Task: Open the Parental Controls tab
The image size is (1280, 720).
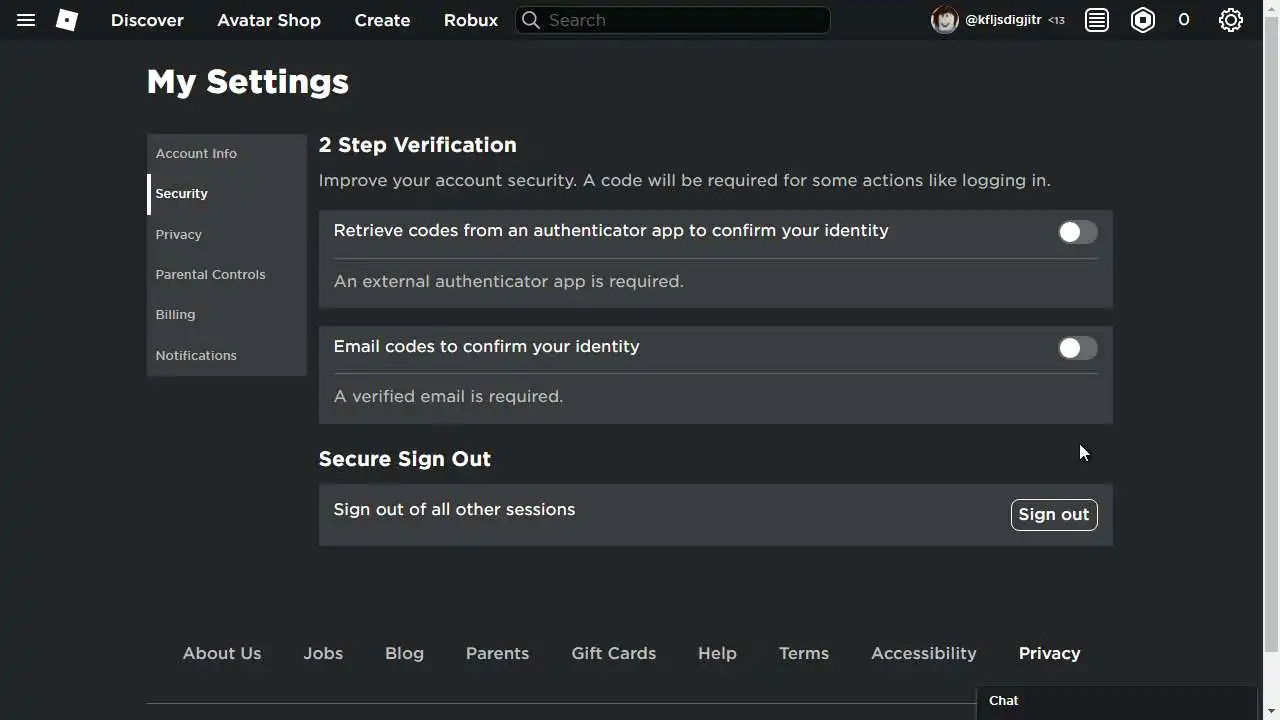Action: 210,275
